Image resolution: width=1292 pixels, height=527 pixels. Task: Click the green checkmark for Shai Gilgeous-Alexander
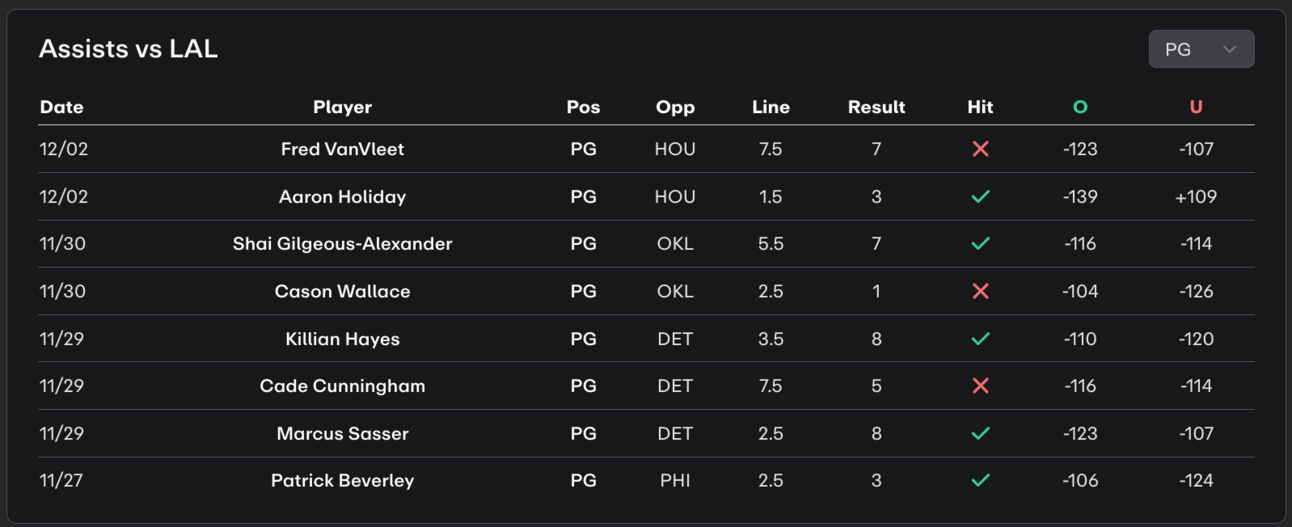980,244
